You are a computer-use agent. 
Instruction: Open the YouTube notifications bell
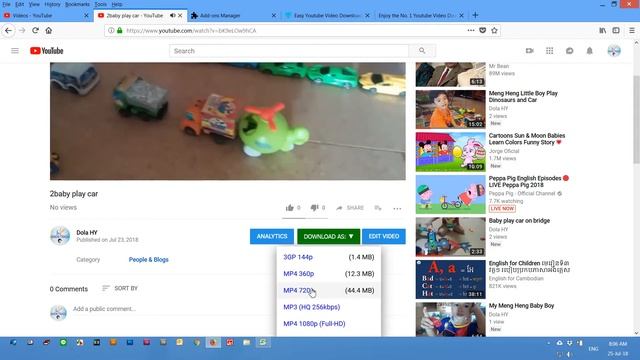[x=589, y=51]
